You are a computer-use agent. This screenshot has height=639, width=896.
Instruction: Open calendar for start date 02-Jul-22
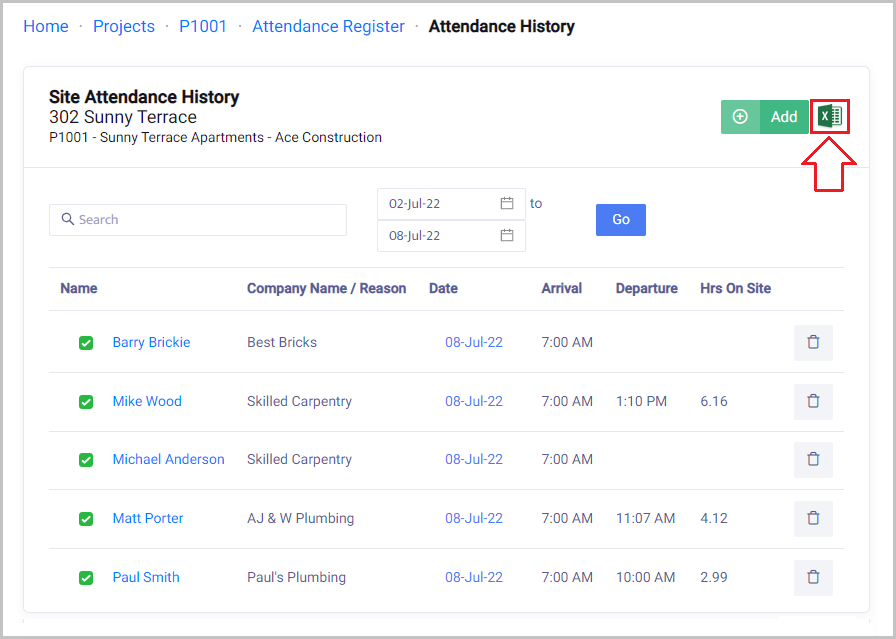pyautogui.click(x=507, y=203)
